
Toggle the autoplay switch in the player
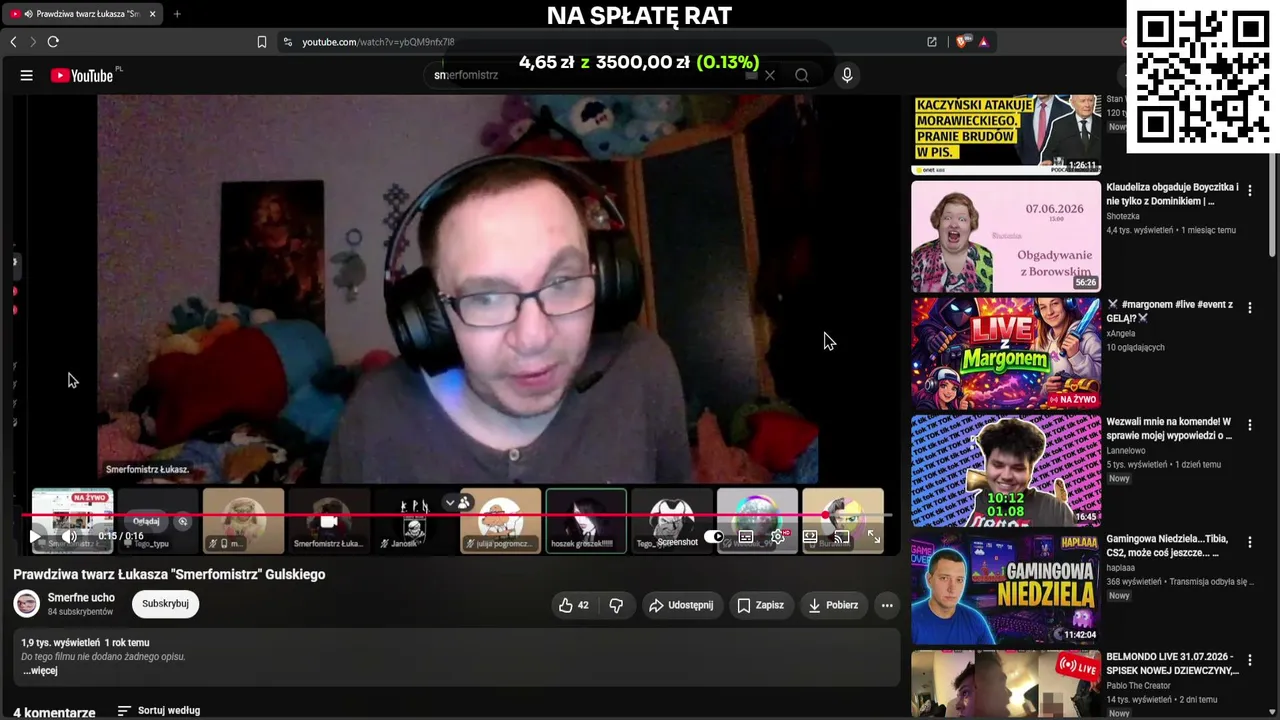click(714, 537)
